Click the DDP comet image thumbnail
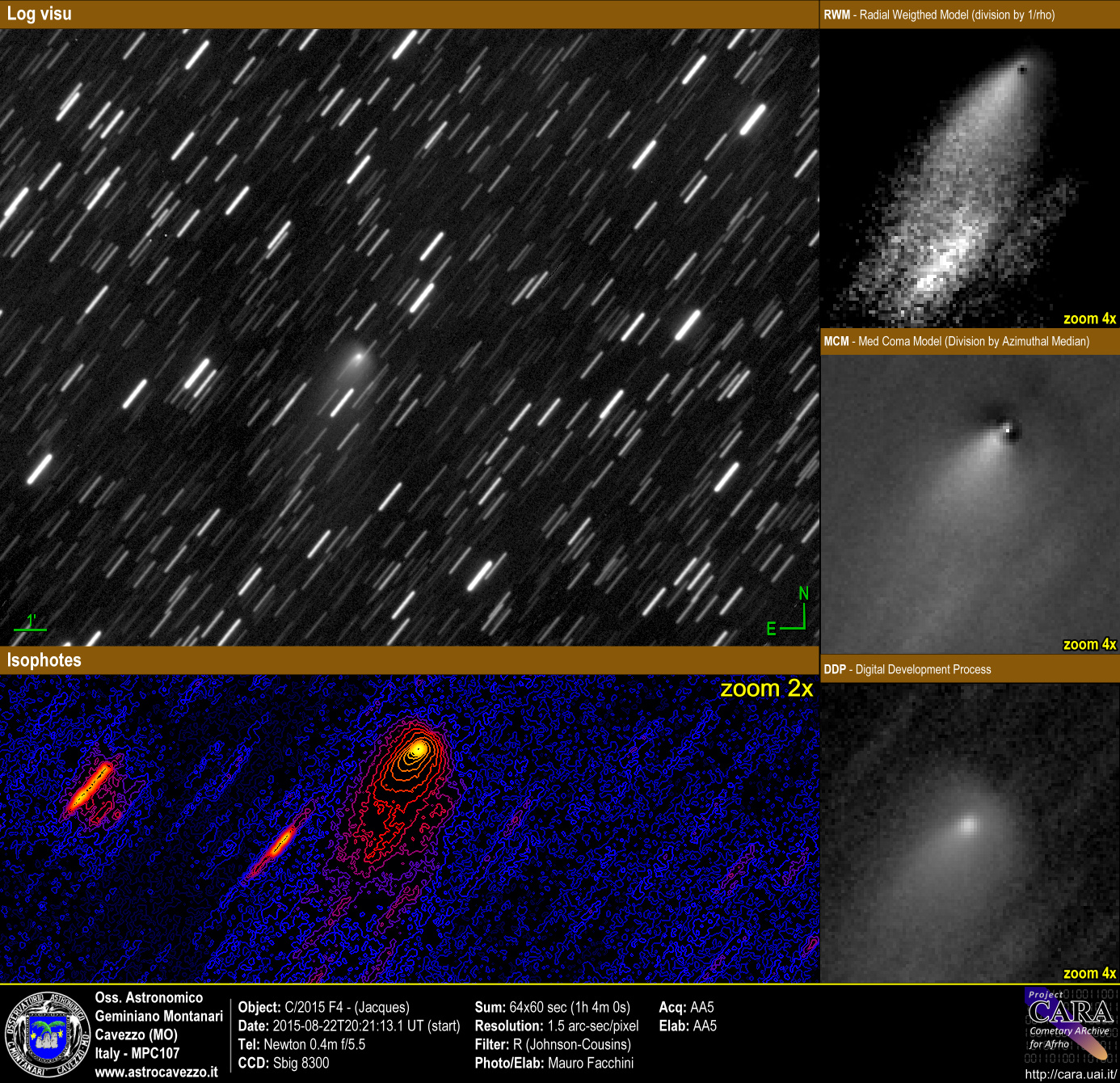This screenshot has width=1120, height=1083. tap(969, 832)
